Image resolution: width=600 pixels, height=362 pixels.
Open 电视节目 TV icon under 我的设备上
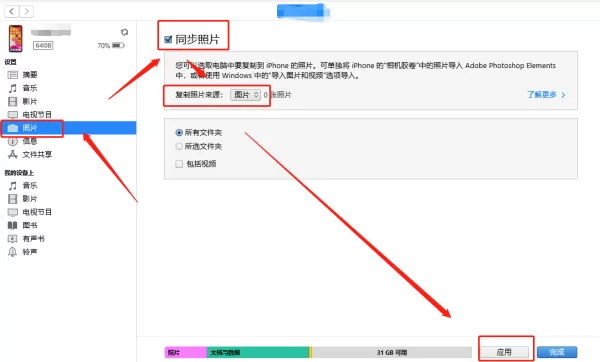(13, 212)
